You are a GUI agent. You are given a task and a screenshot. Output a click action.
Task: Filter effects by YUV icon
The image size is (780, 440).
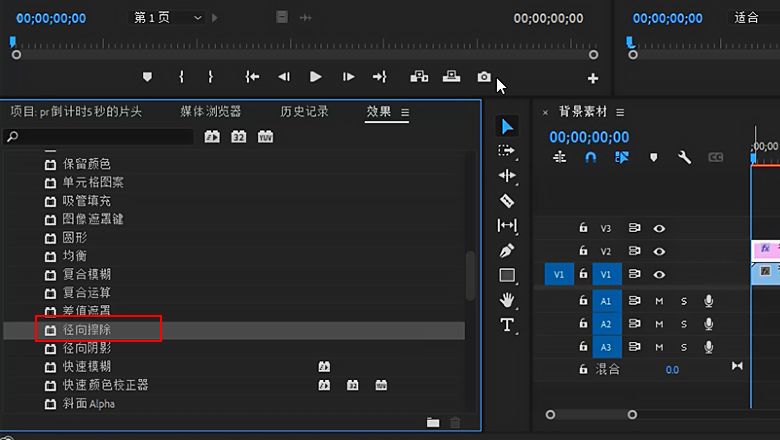265,137
